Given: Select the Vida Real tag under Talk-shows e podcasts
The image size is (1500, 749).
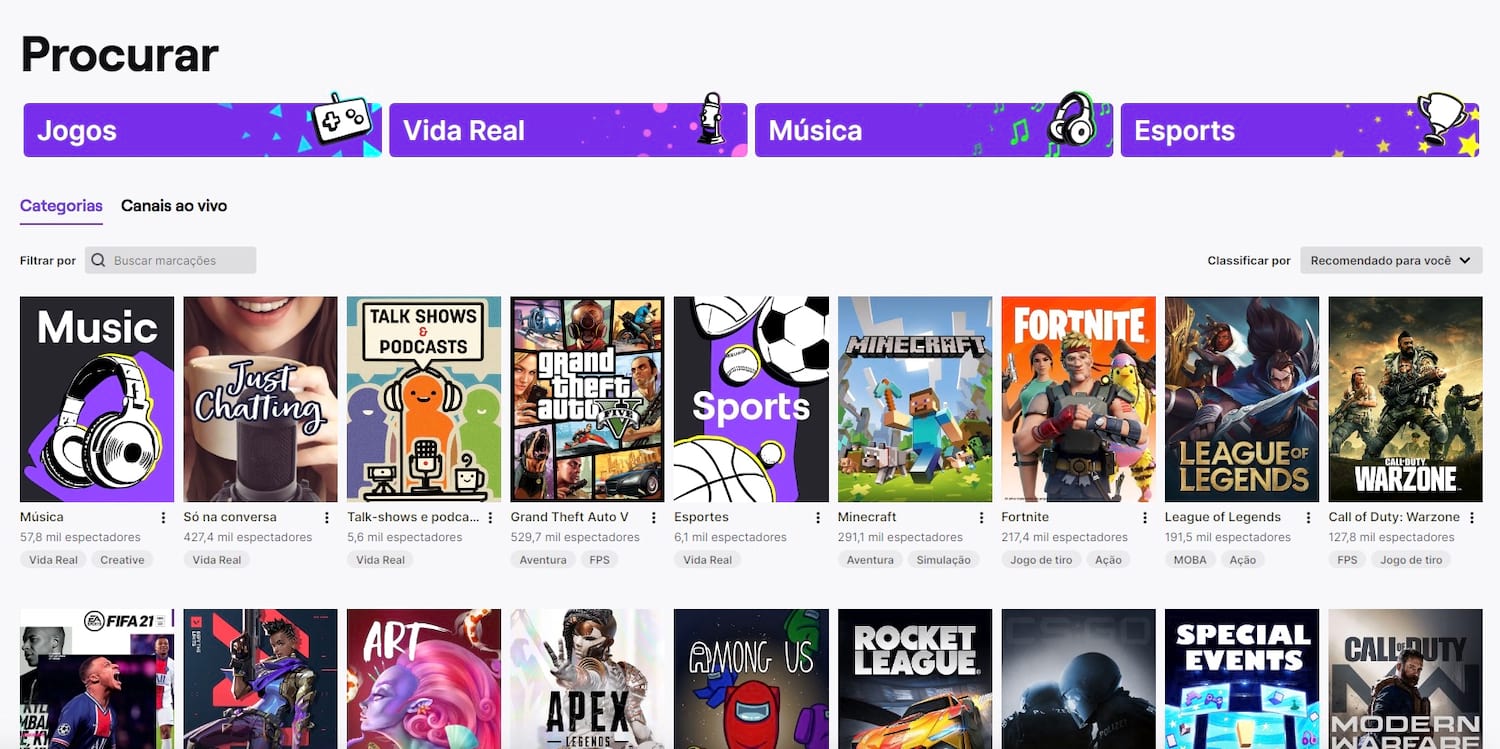Looking at the screenshot, I should (x=381, y=560).
